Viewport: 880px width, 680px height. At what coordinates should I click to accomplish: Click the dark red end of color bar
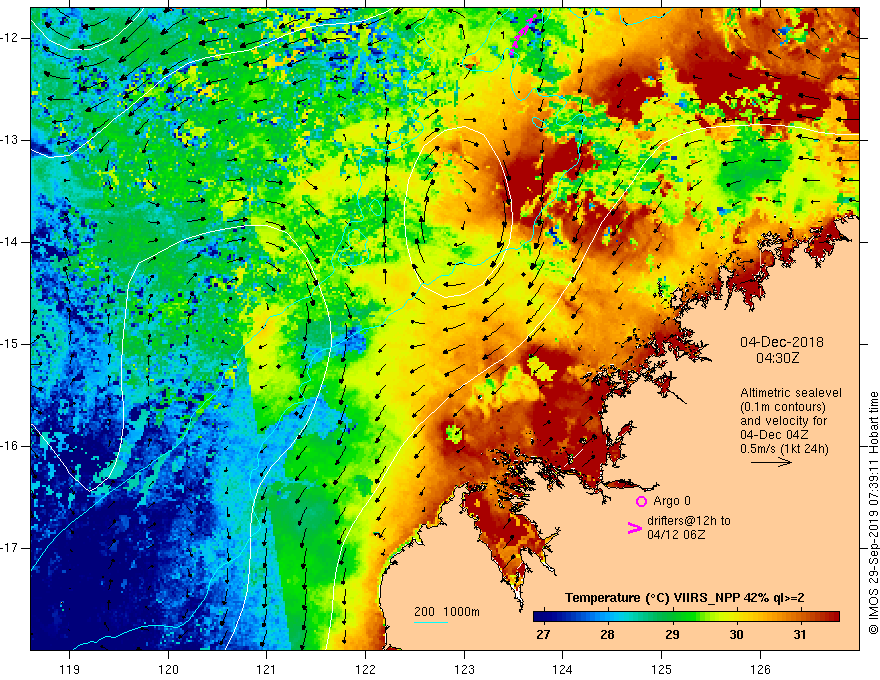tap(832, 617)
